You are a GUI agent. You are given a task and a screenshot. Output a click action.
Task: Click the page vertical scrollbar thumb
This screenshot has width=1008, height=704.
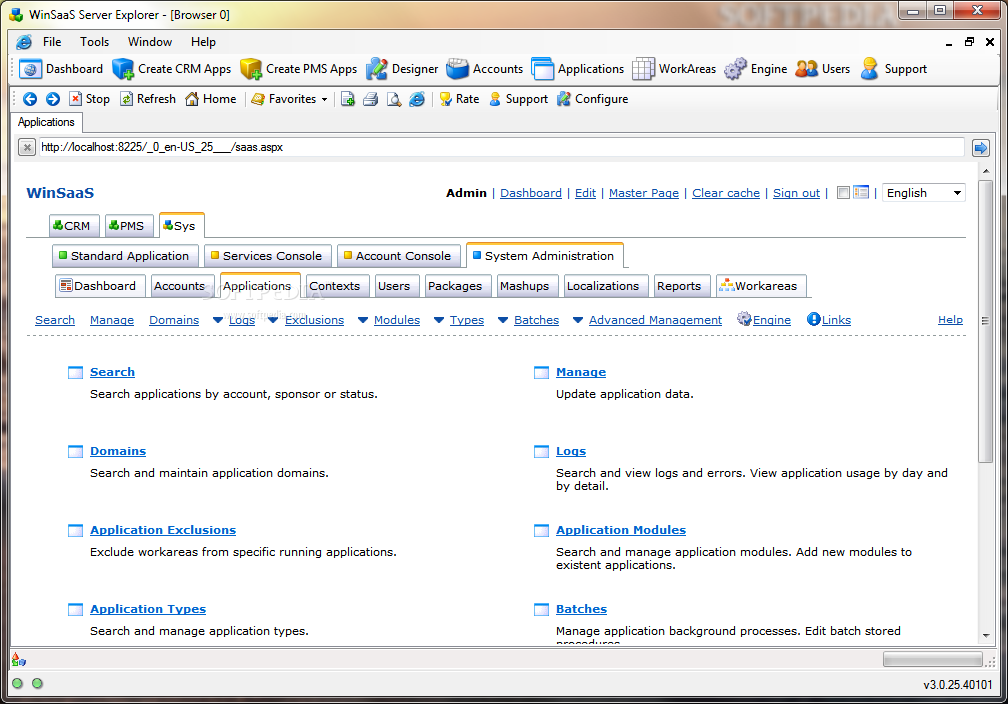[986, 321]
